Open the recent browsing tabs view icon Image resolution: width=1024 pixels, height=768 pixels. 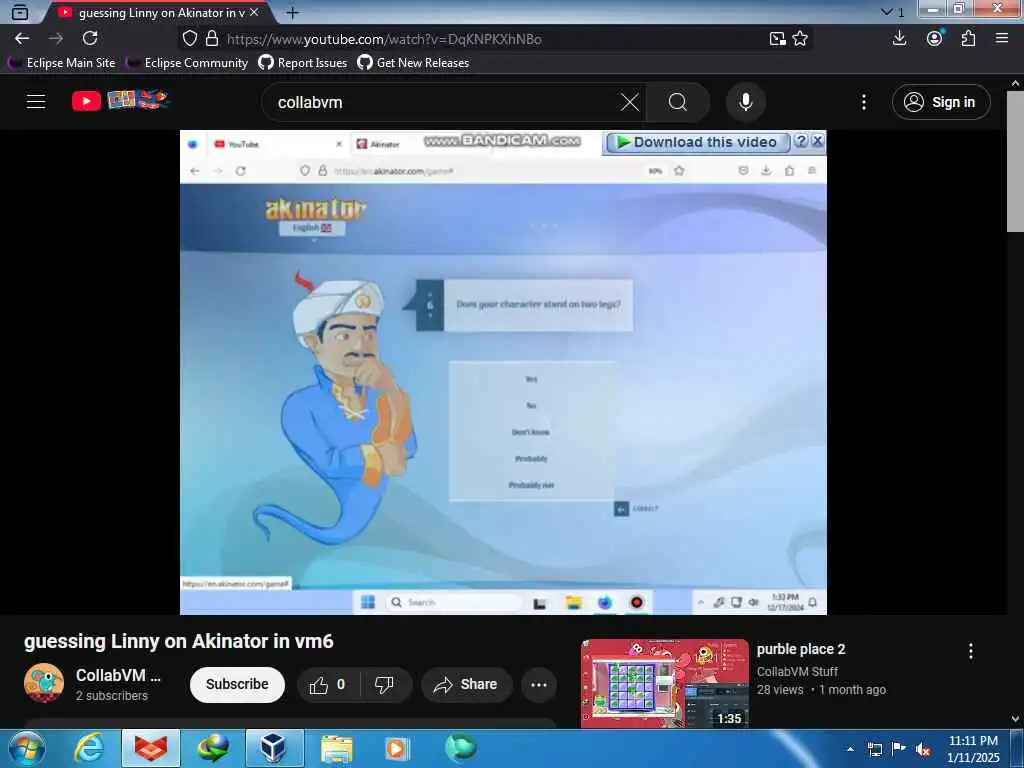20,12
